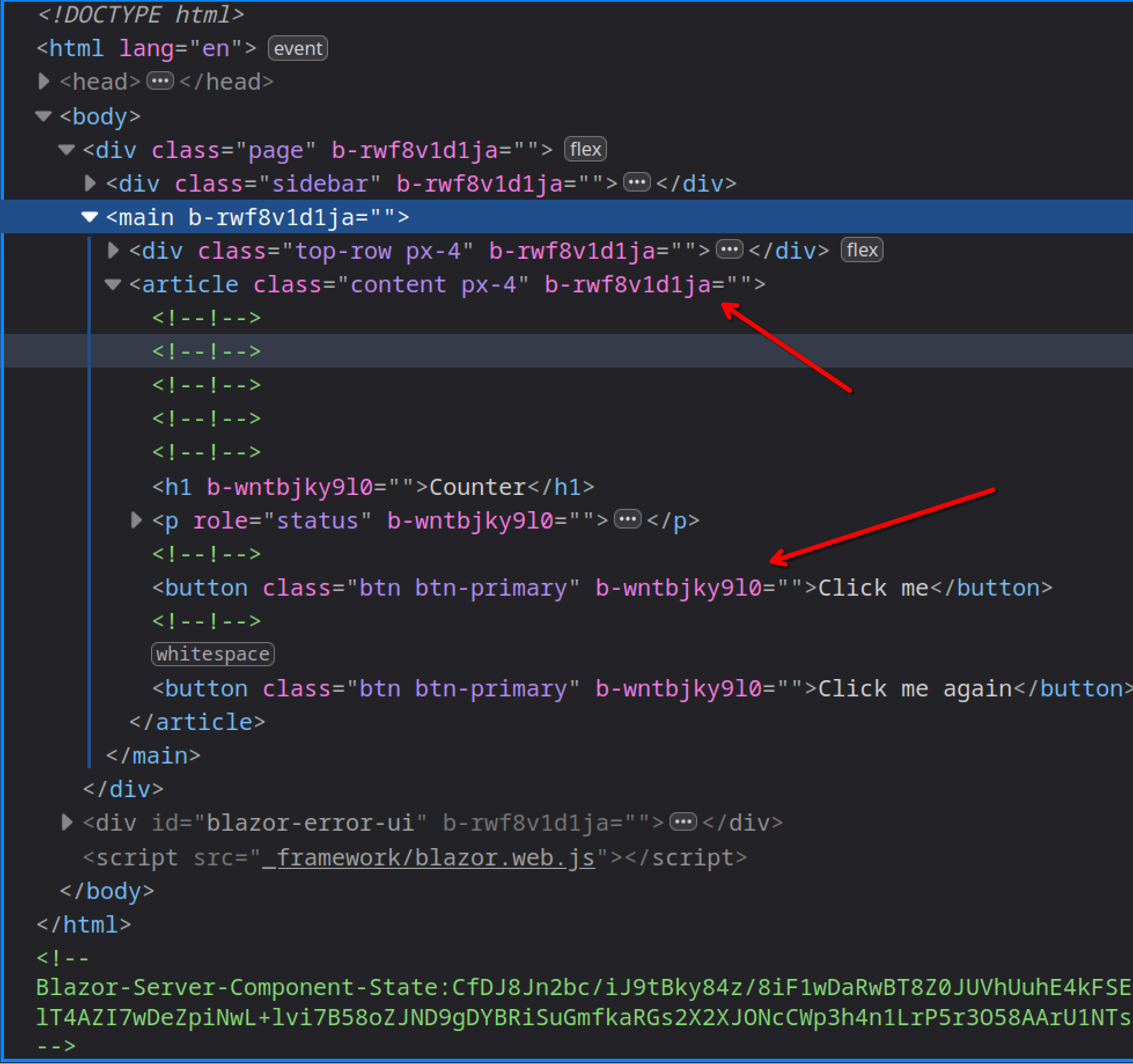This screenshot has height=1064, width=1133.
Task: Select the closing main tag
Action: [153, 756]
